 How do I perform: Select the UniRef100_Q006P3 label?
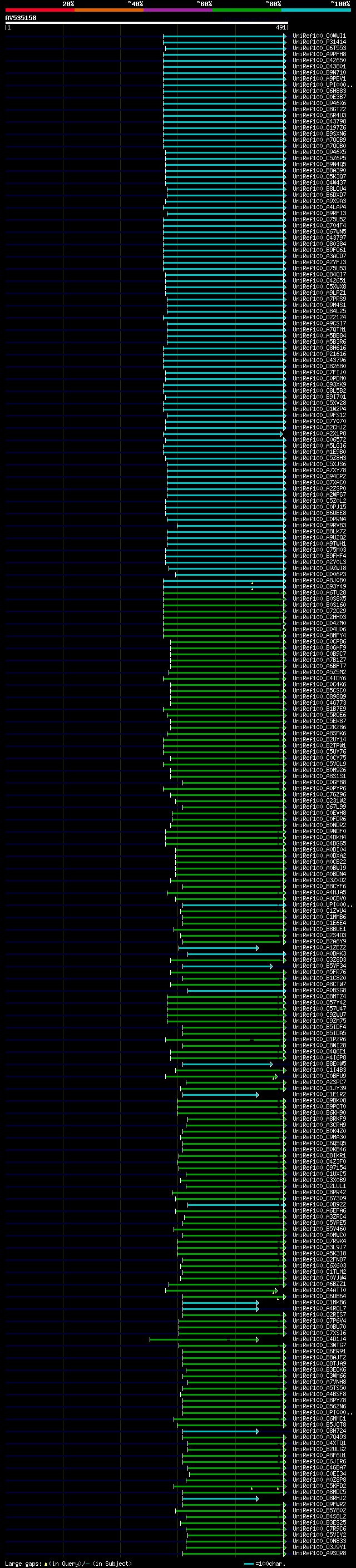(319, 574)
